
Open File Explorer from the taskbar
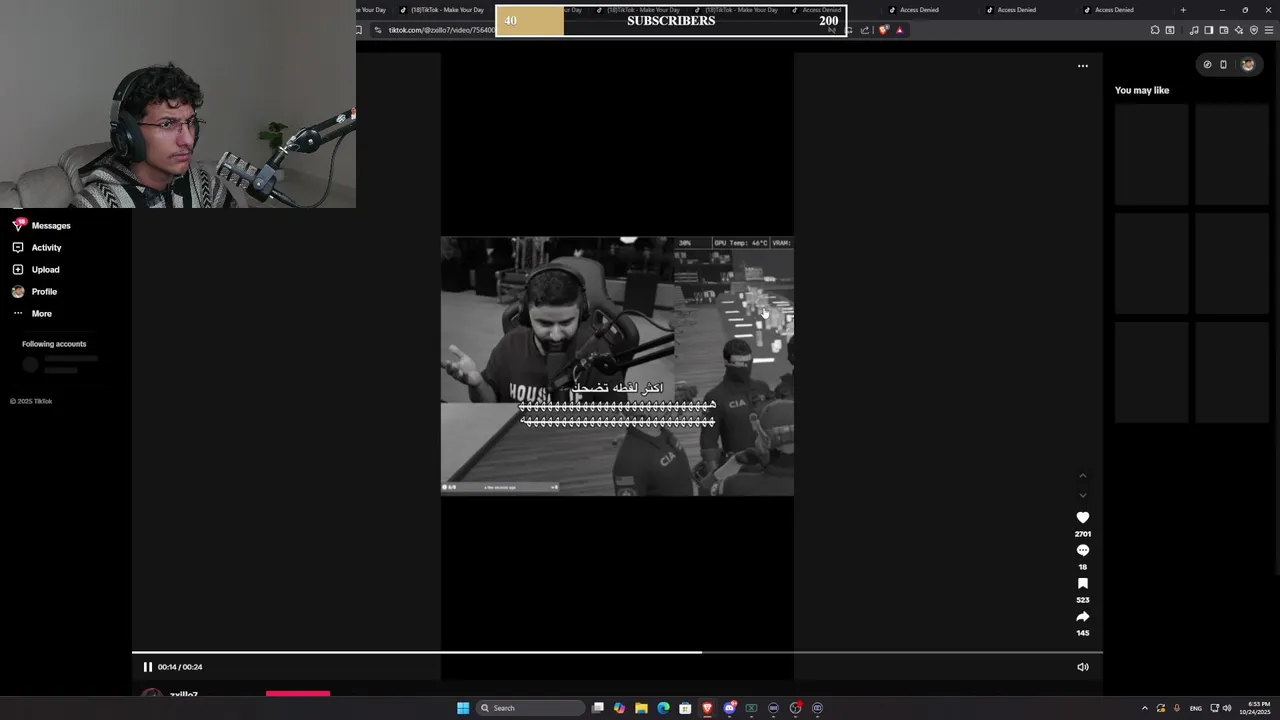(641, 708)
